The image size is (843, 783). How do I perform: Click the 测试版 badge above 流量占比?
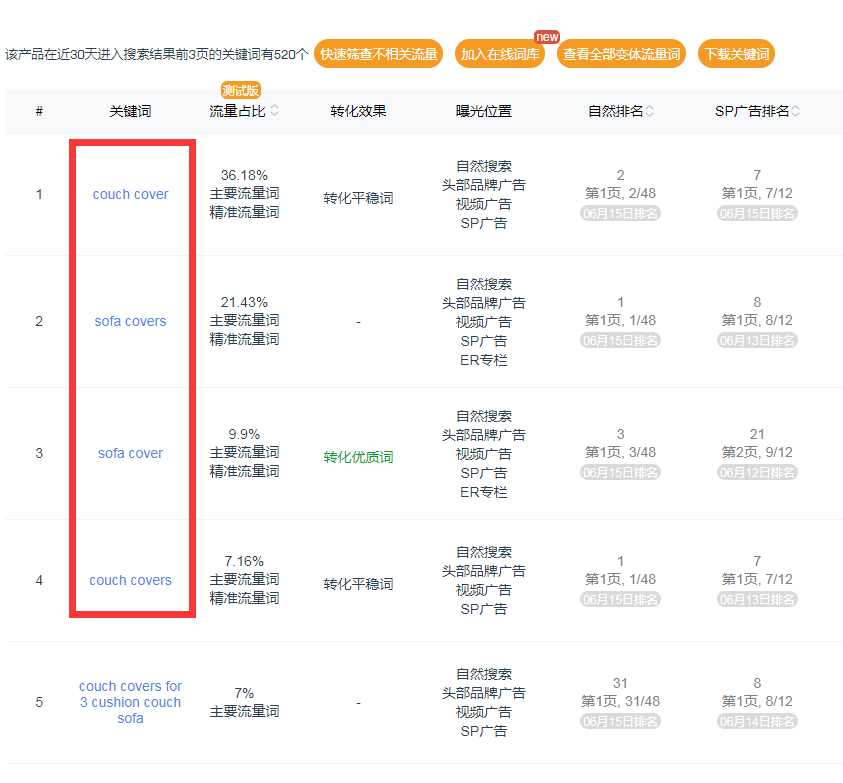tap(241, 90)
